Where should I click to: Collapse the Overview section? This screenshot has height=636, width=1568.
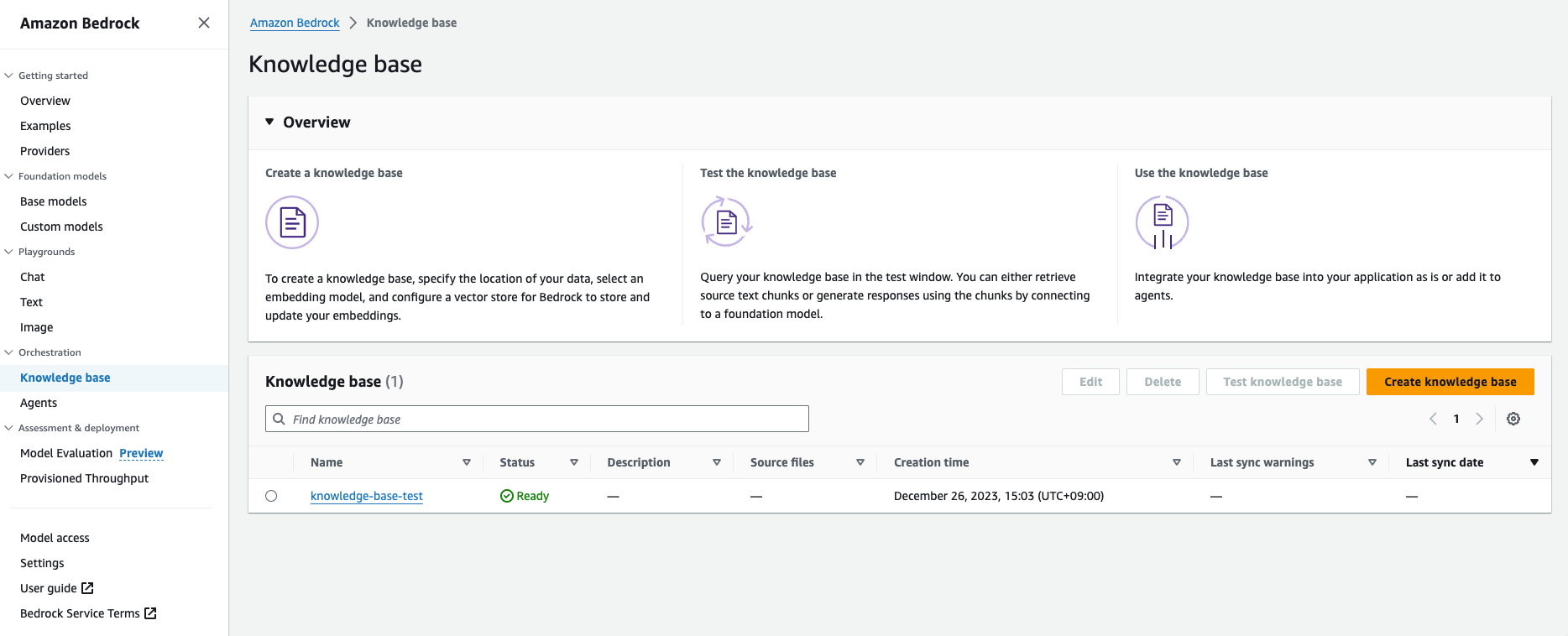[x=269, y=122]
